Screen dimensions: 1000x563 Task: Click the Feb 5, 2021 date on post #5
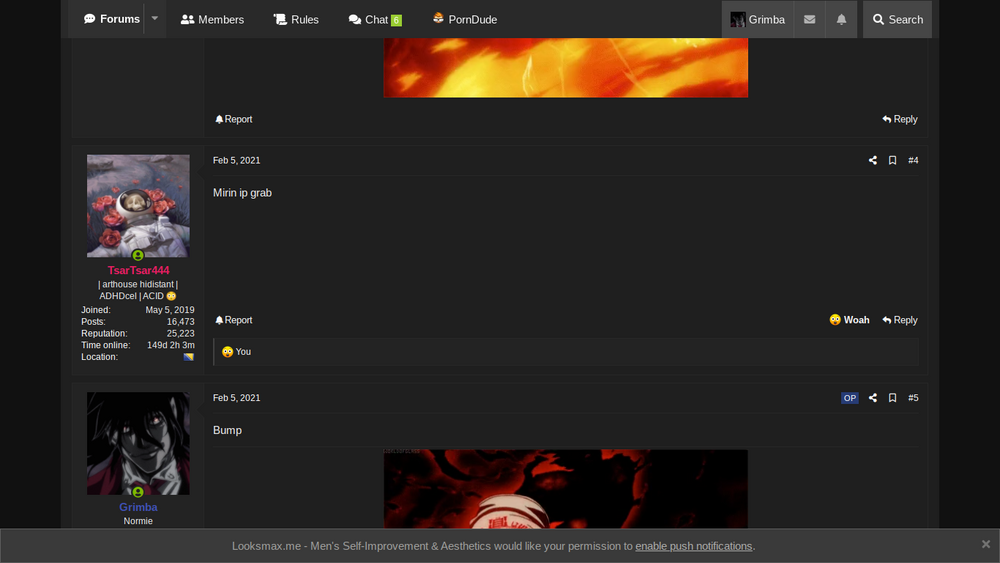click(x=237, y=398)
